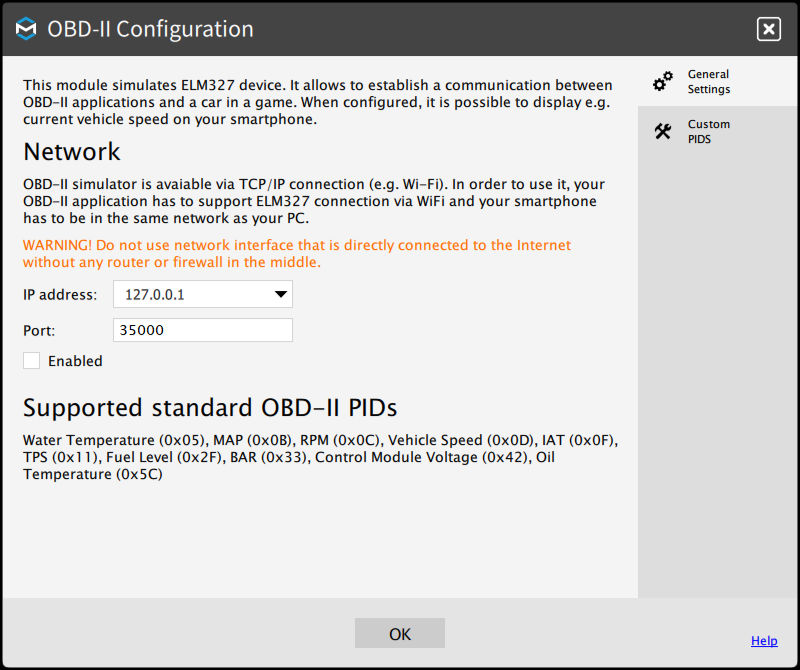The image size is (800, 670).
Task: Open the Custom PIDS tab
Action: [717, 131]
